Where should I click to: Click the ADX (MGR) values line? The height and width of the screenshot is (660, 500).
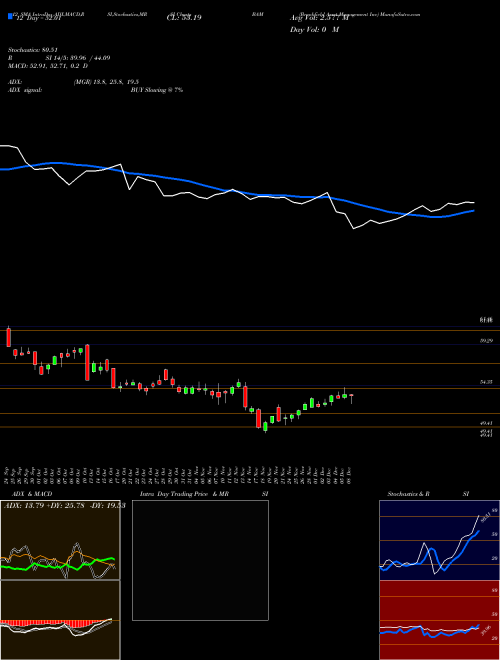click(73, 82)
